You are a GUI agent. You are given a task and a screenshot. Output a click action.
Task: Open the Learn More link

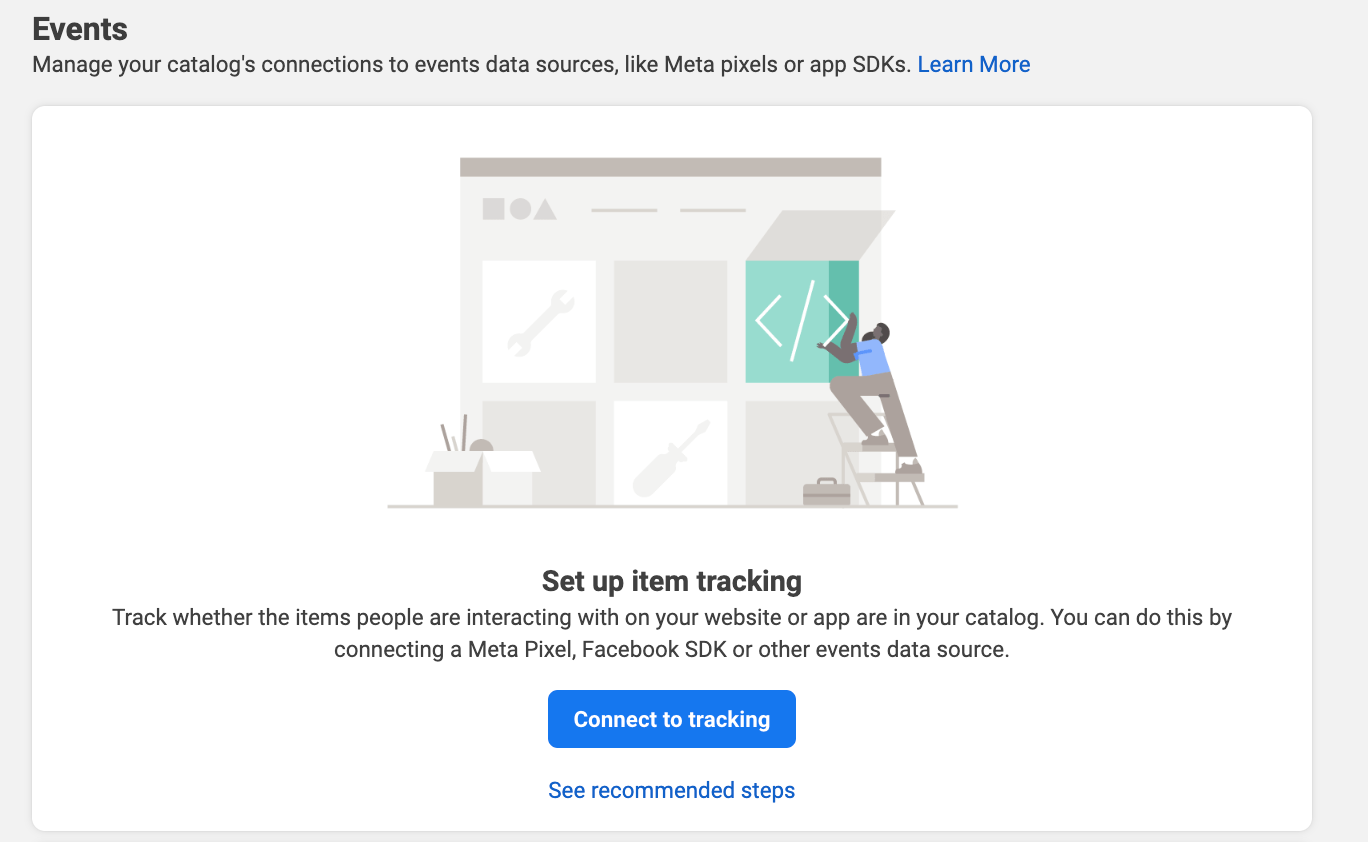(x=973, y=65)
